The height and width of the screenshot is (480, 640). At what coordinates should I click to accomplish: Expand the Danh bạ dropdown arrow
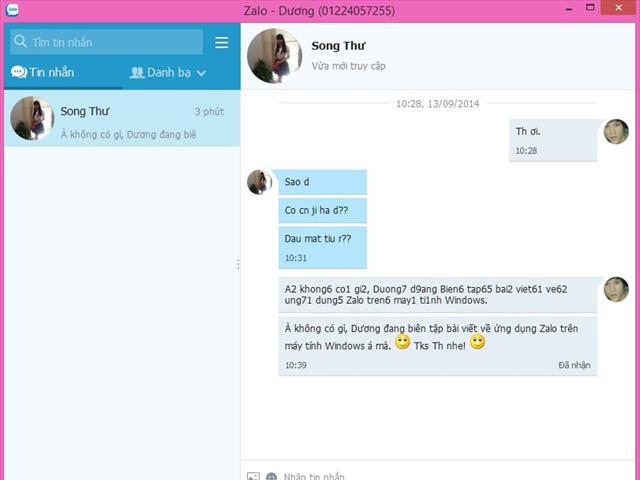(201, 73)
